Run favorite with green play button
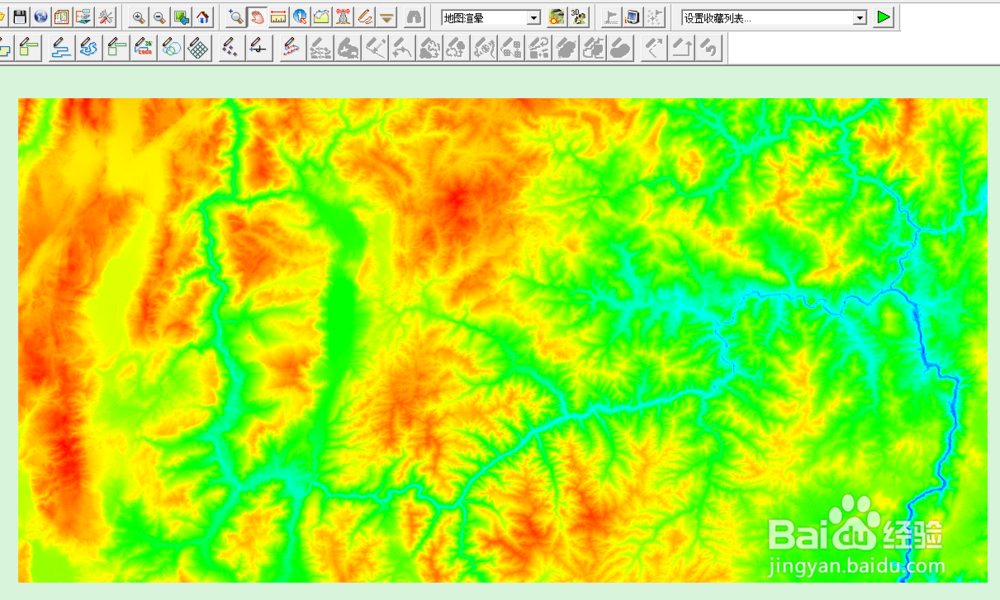The image size is (1000, 600). (x=883, y=17)
